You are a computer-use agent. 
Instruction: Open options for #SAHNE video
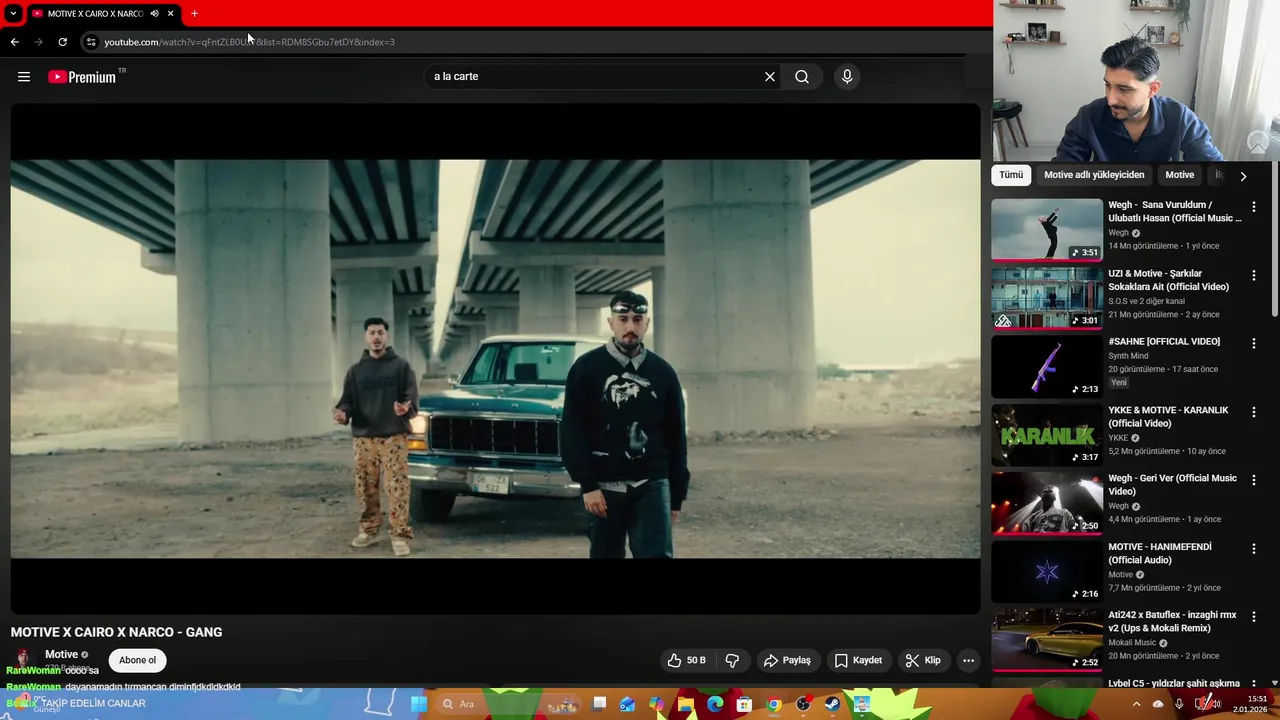coord(1254,343)
